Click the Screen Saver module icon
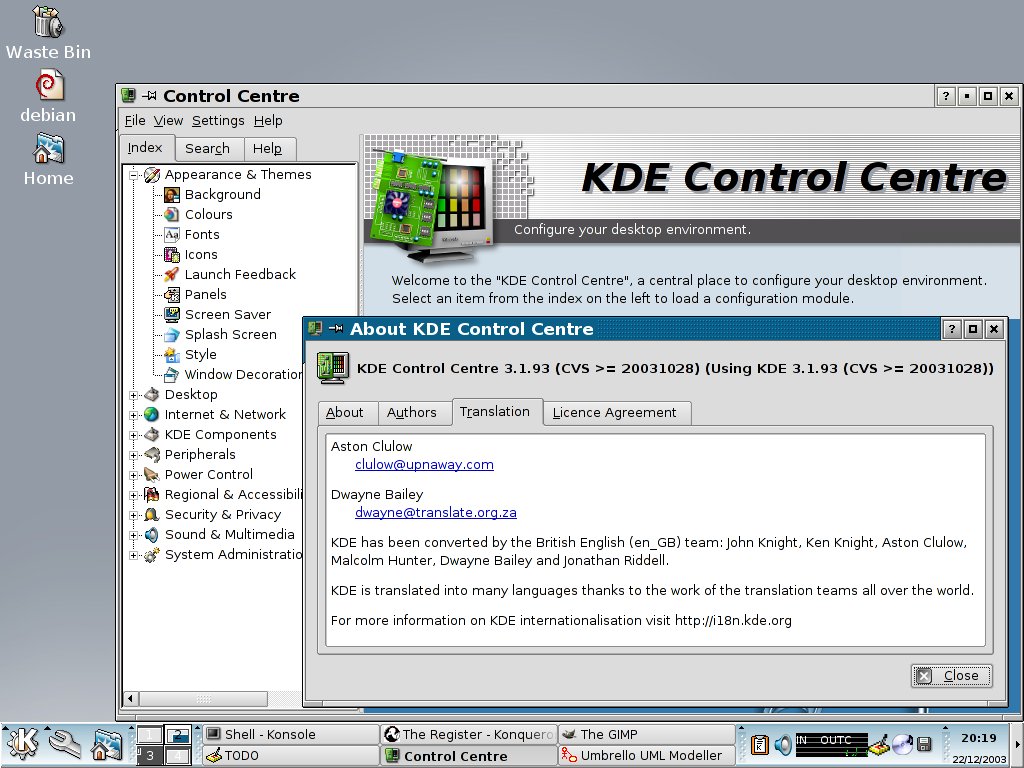The height and width of the screenshot is (768, 1024). coord(172,315)
